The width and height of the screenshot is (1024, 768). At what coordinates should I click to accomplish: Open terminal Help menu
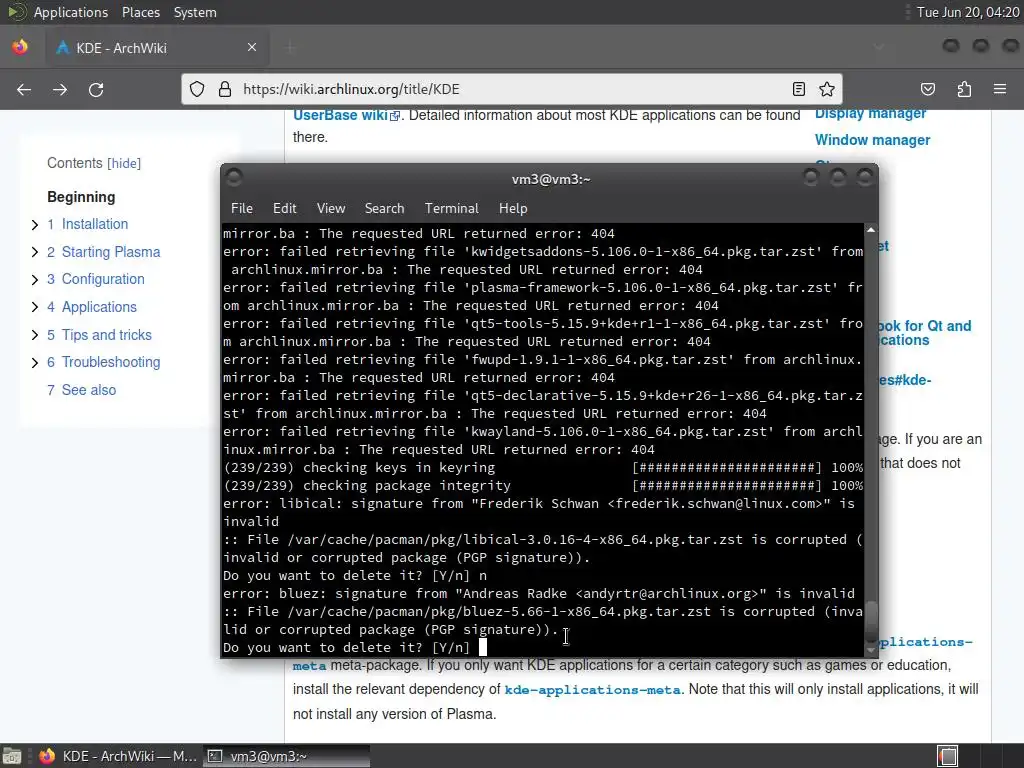click(x=513, y=208)
